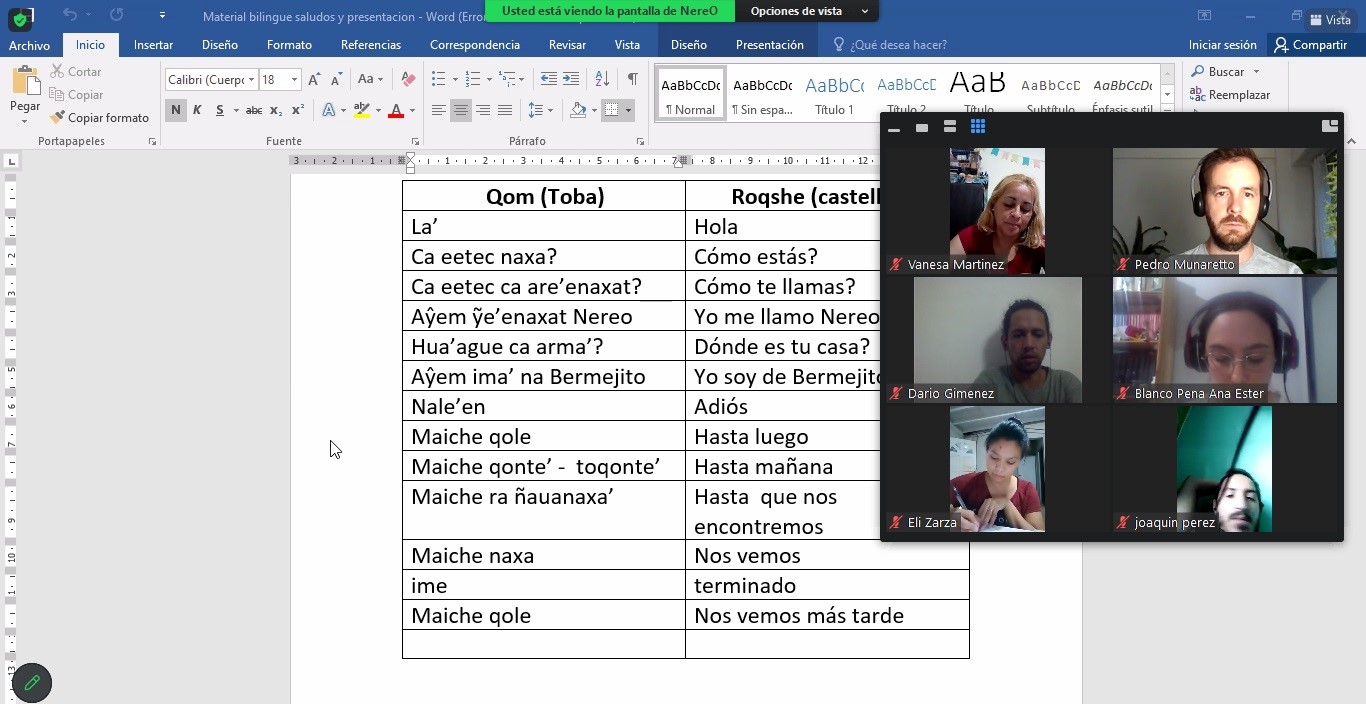Screen dimensions: 1366x704
Task: Open the Referencias ribbon tab
Action: point(370,45)
